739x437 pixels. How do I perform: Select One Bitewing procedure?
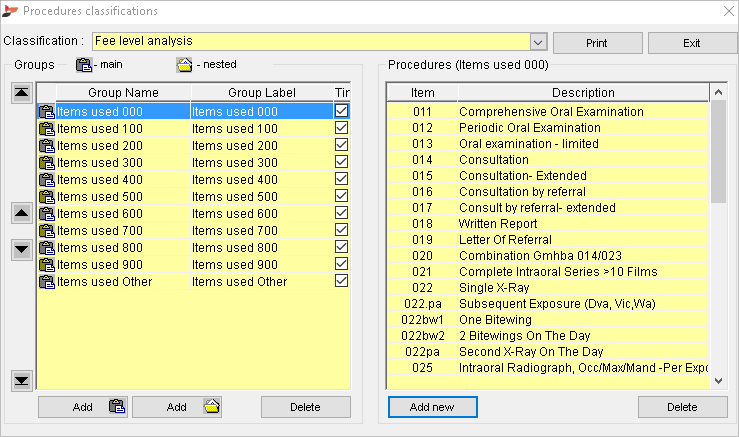(548, 320)
